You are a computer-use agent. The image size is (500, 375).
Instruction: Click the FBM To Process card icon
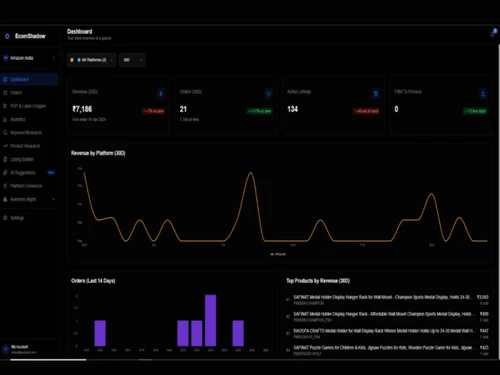point(483,94)
